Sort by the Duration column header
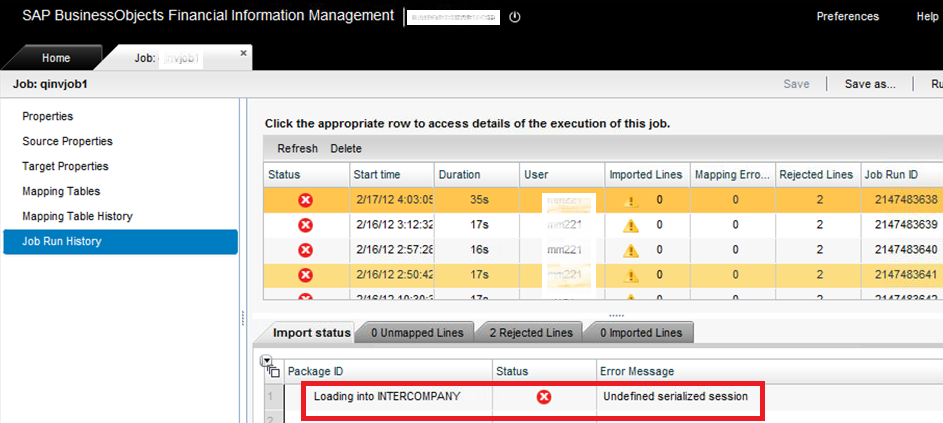This screenshot has height=423, width=943. (x=477, y=174)
